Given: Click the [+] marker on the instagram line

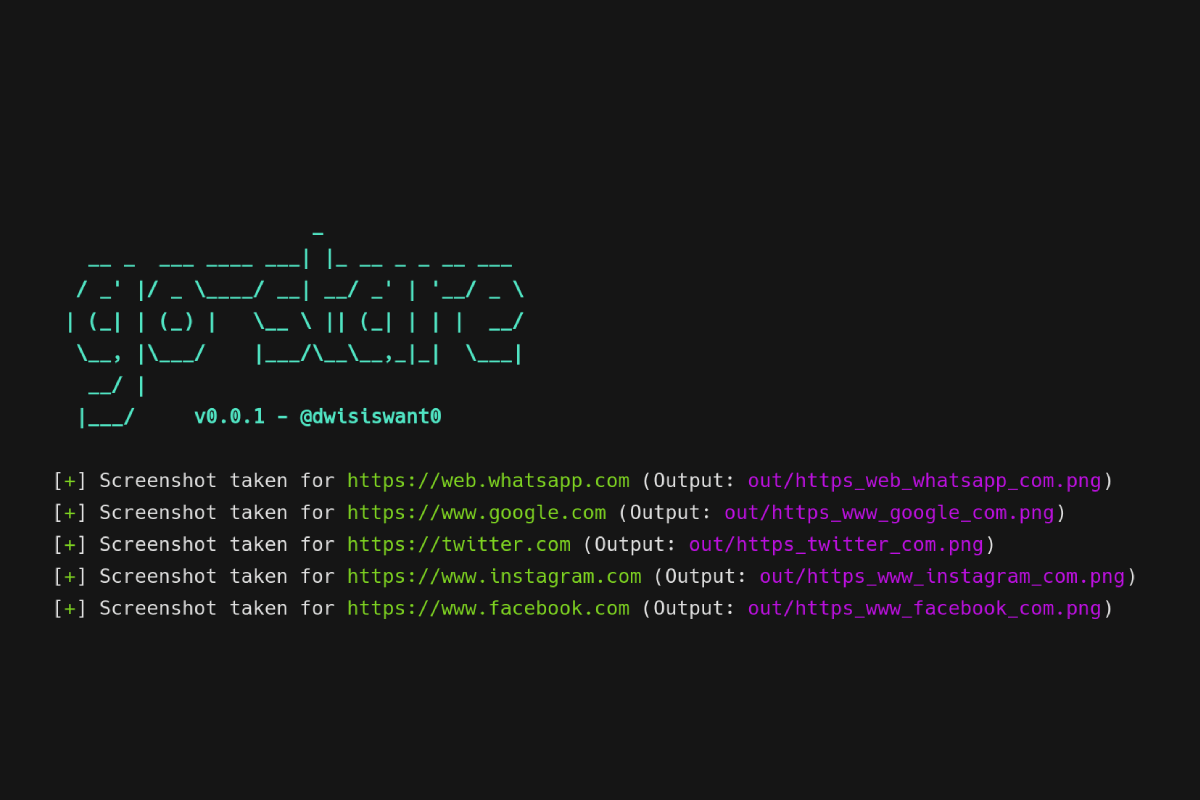Looking at the screenshot, I should [70, 577].
